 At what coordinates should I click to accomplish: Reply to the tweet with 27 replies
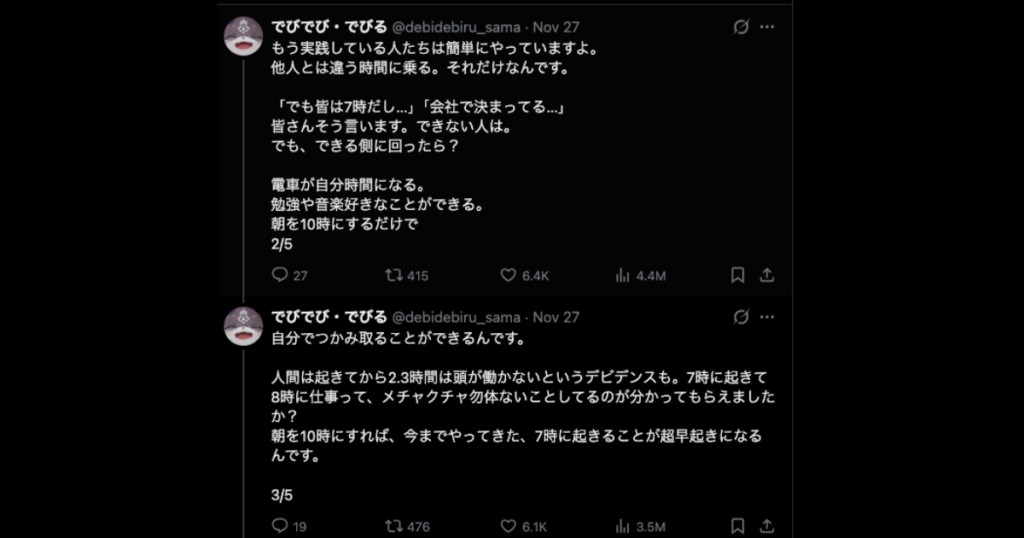pyautogui.click(x=280, y=275)
